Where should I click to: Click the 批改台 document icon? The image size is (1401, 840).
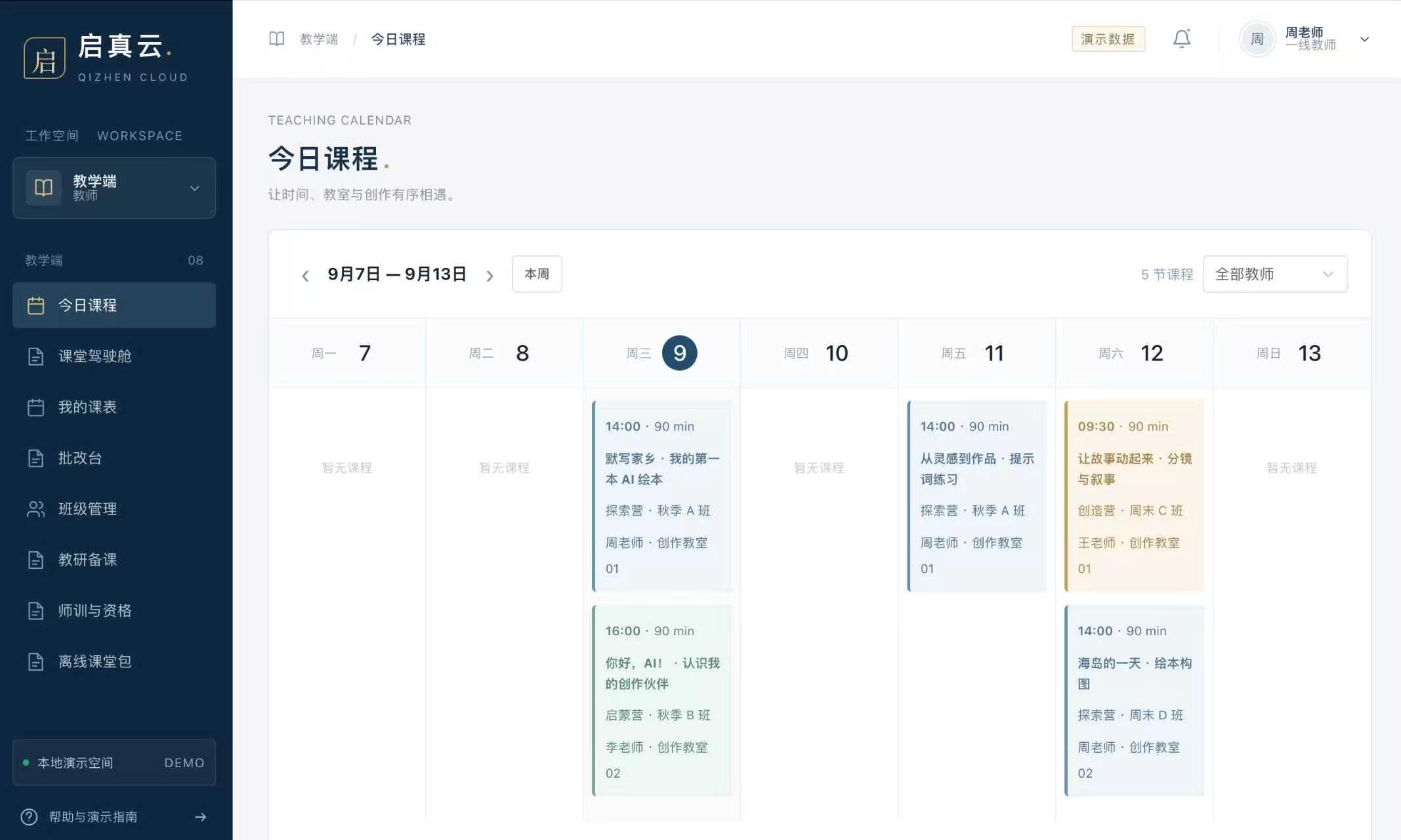36,458
